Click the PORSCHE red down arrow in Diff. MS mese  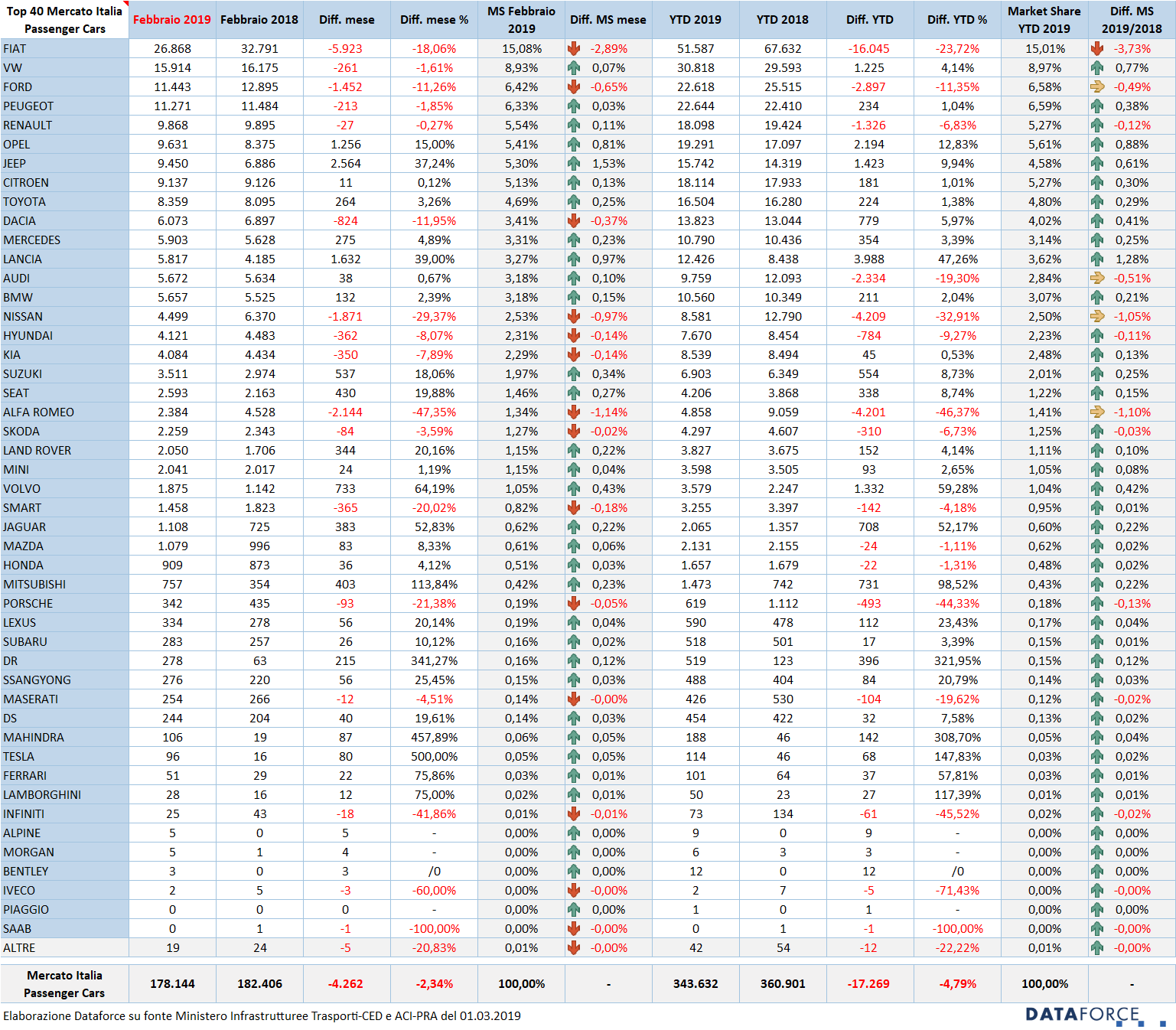point(574,603)
